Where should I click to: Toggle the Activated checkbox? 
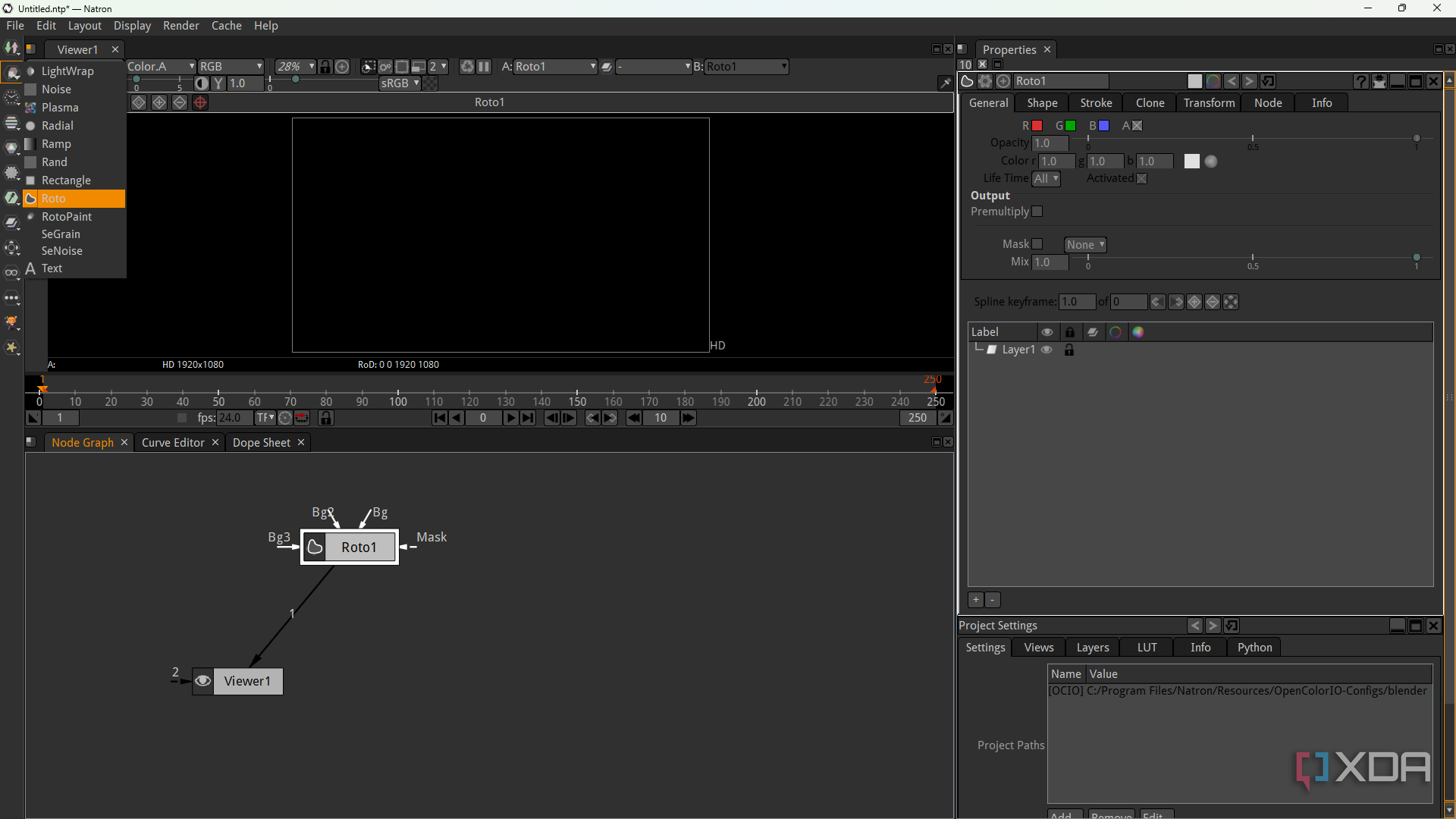point(1142,178)
